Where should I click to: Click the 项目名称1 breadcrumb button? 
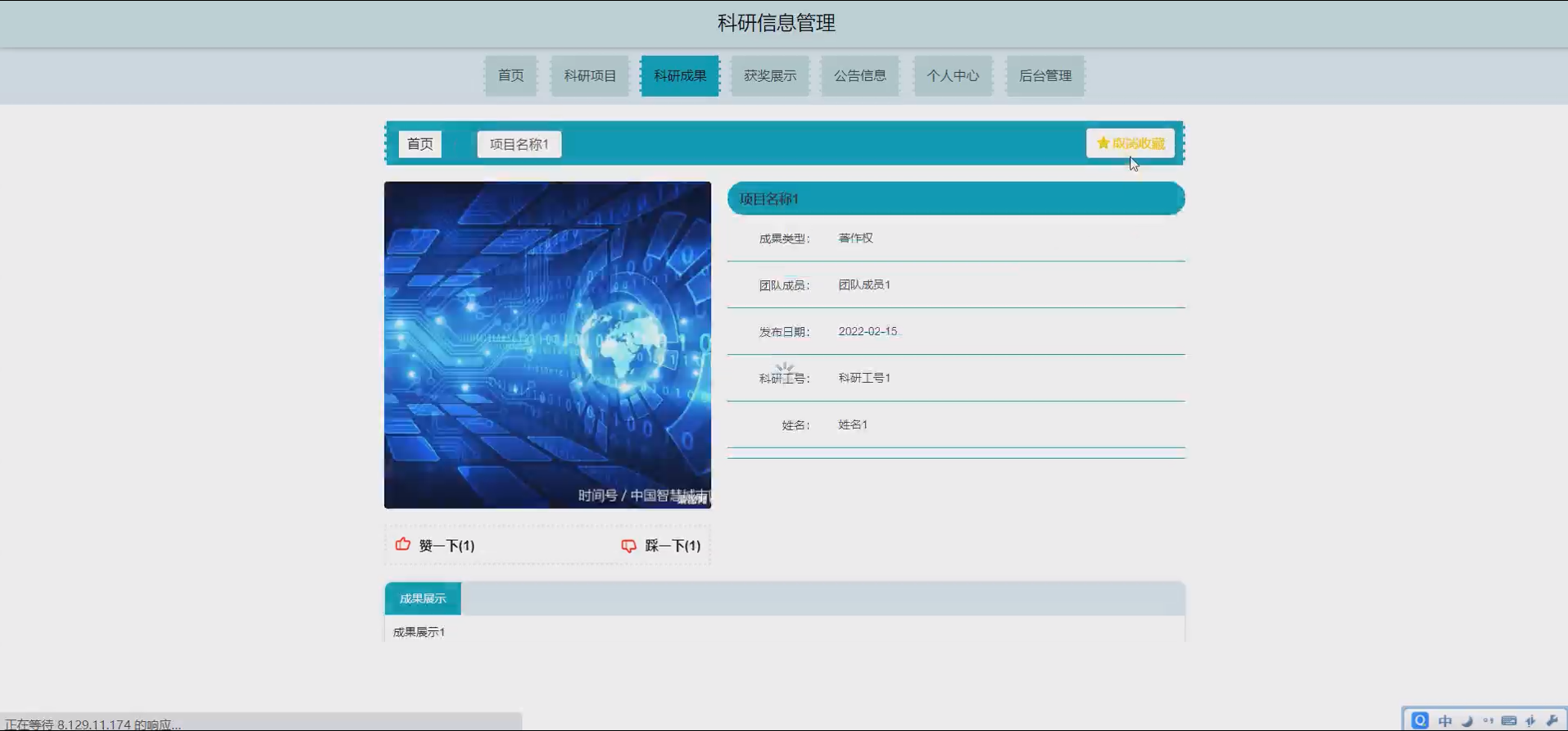tap(519, 144)
